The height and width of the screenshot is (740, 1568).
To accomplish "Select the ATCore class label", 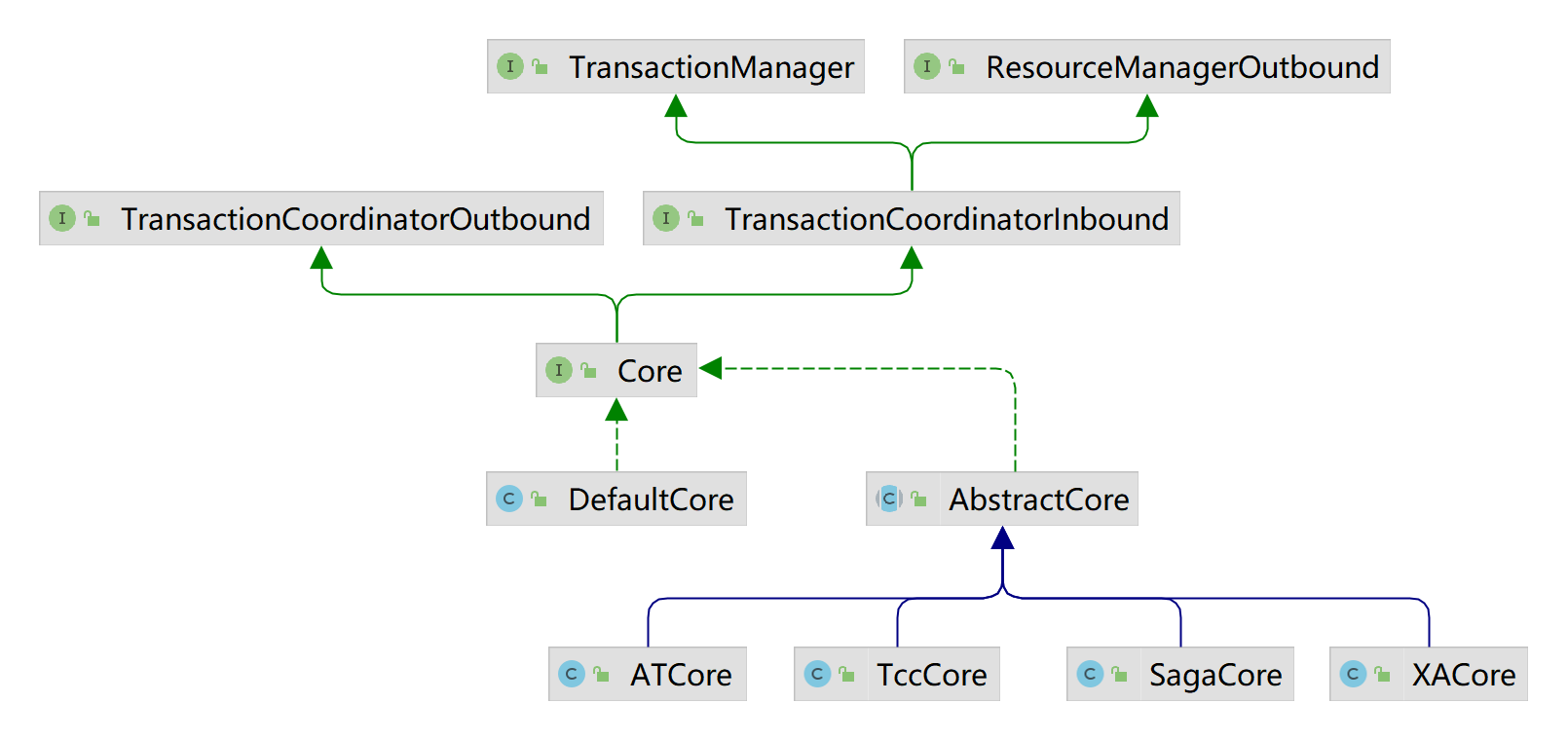I will click(x=681, y=675).
